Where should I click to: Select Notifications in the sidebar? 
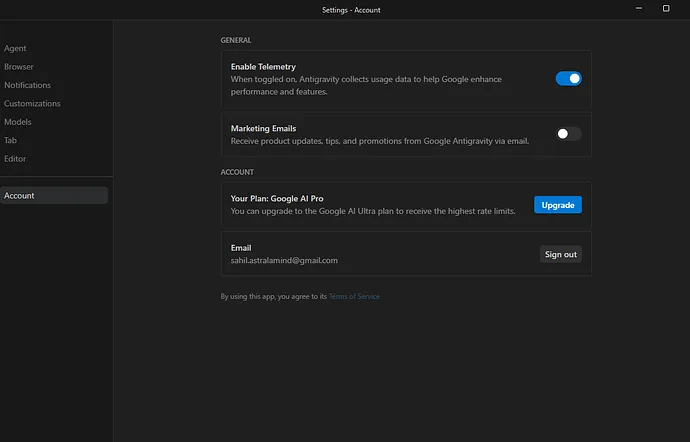pyautogui.click(x=27, y=85)
